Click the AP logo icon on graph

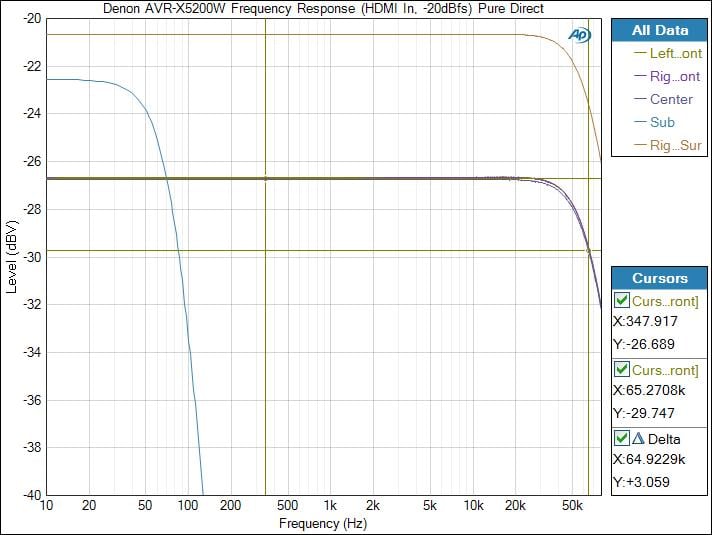tap(579, 35)
